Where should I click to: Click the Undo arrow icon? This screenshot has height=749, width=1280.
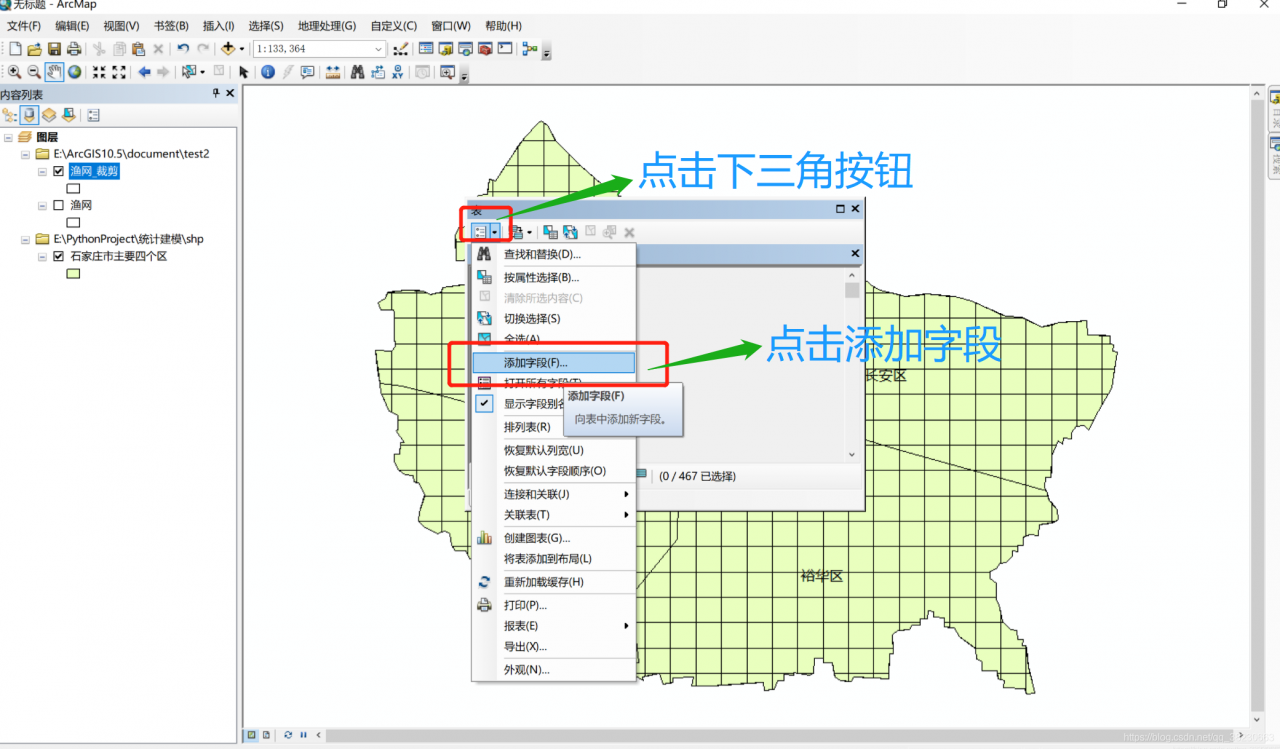(x=183, y=48)
